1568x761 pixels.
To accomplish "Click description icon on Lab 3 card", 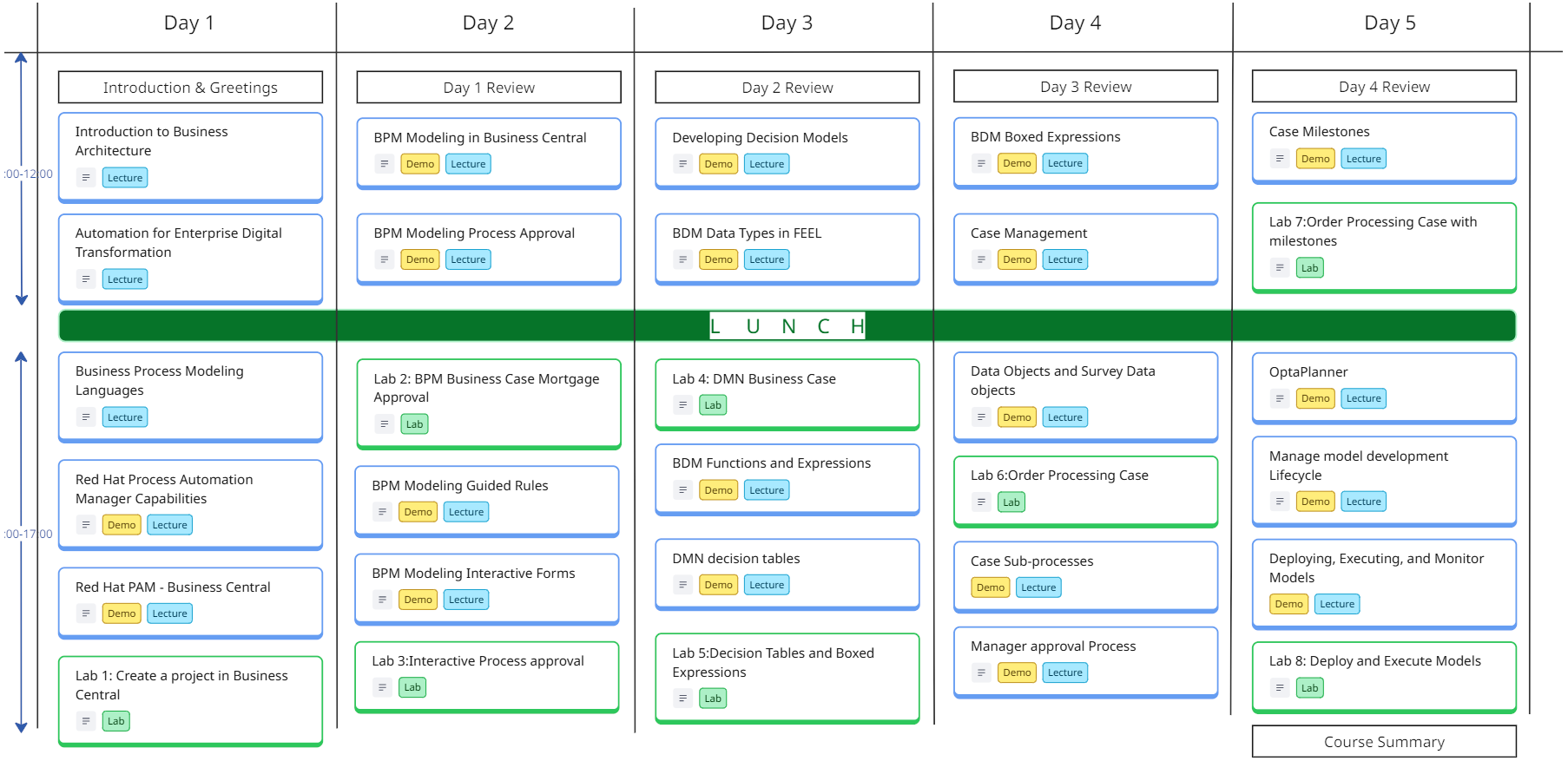I will coord(382,687).
